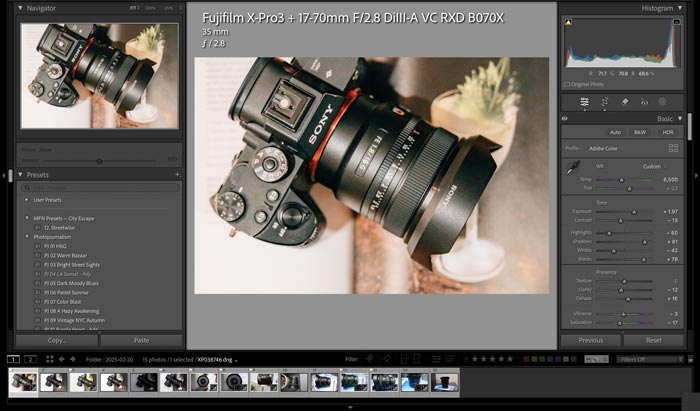700x411 pixels.
Task: Select the Crop overlay tool
Action: [604, 102]
